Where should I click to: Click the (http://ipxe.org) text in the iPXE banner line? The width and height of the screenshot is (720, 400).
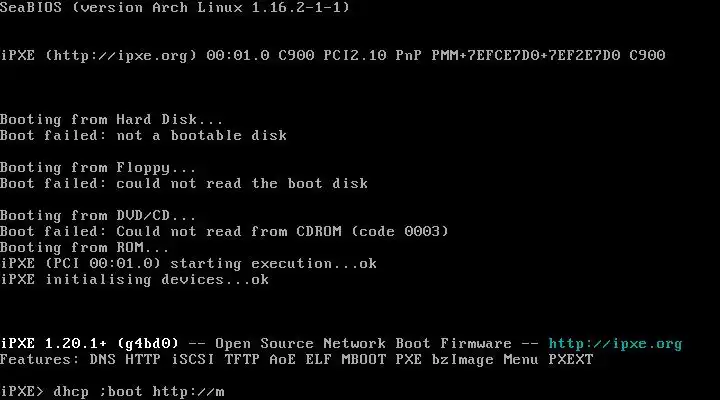click(x=121, y=56)
